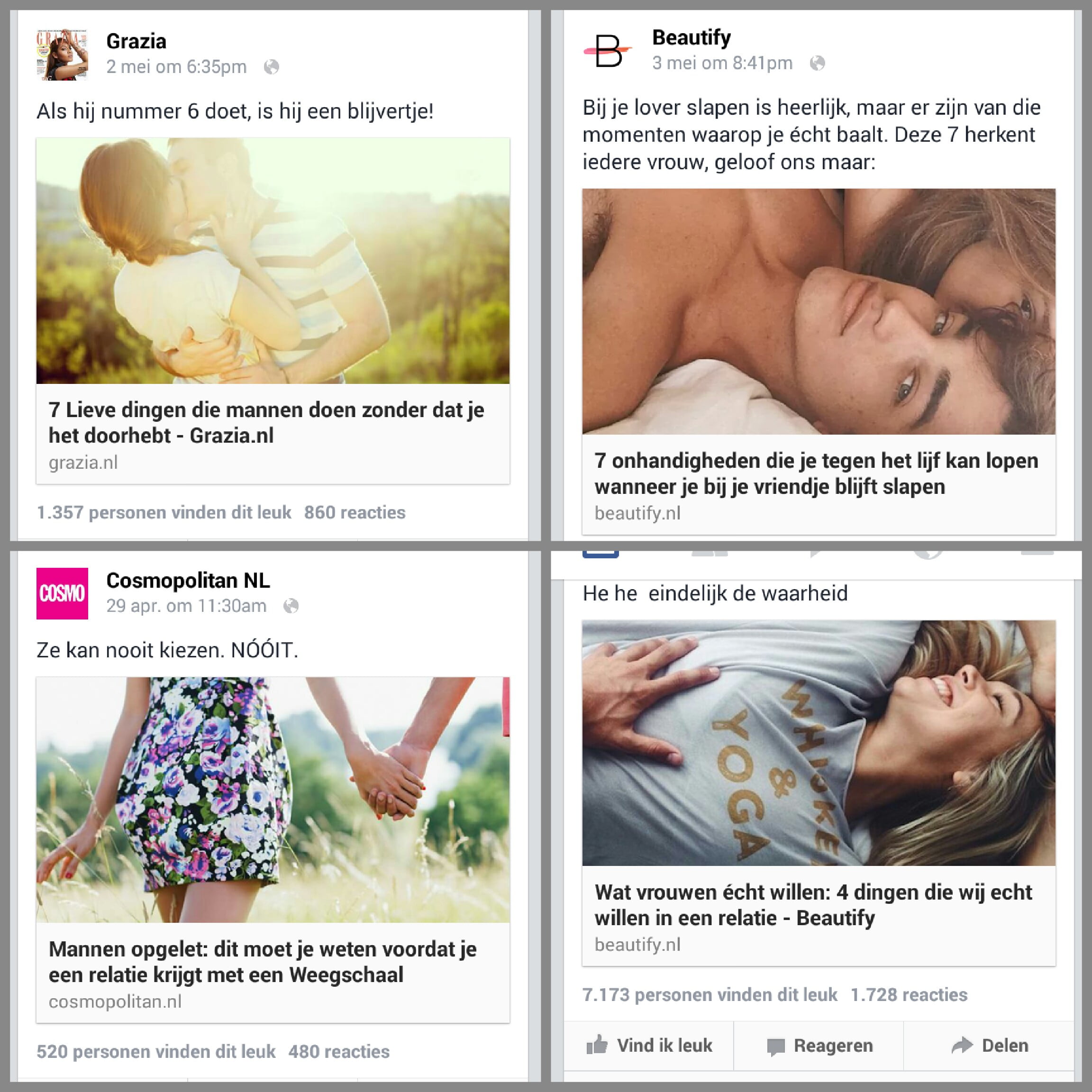Tap the thumbs-up Vind ik leuk icon
1092x1092 pixels.
[597, 1045]
